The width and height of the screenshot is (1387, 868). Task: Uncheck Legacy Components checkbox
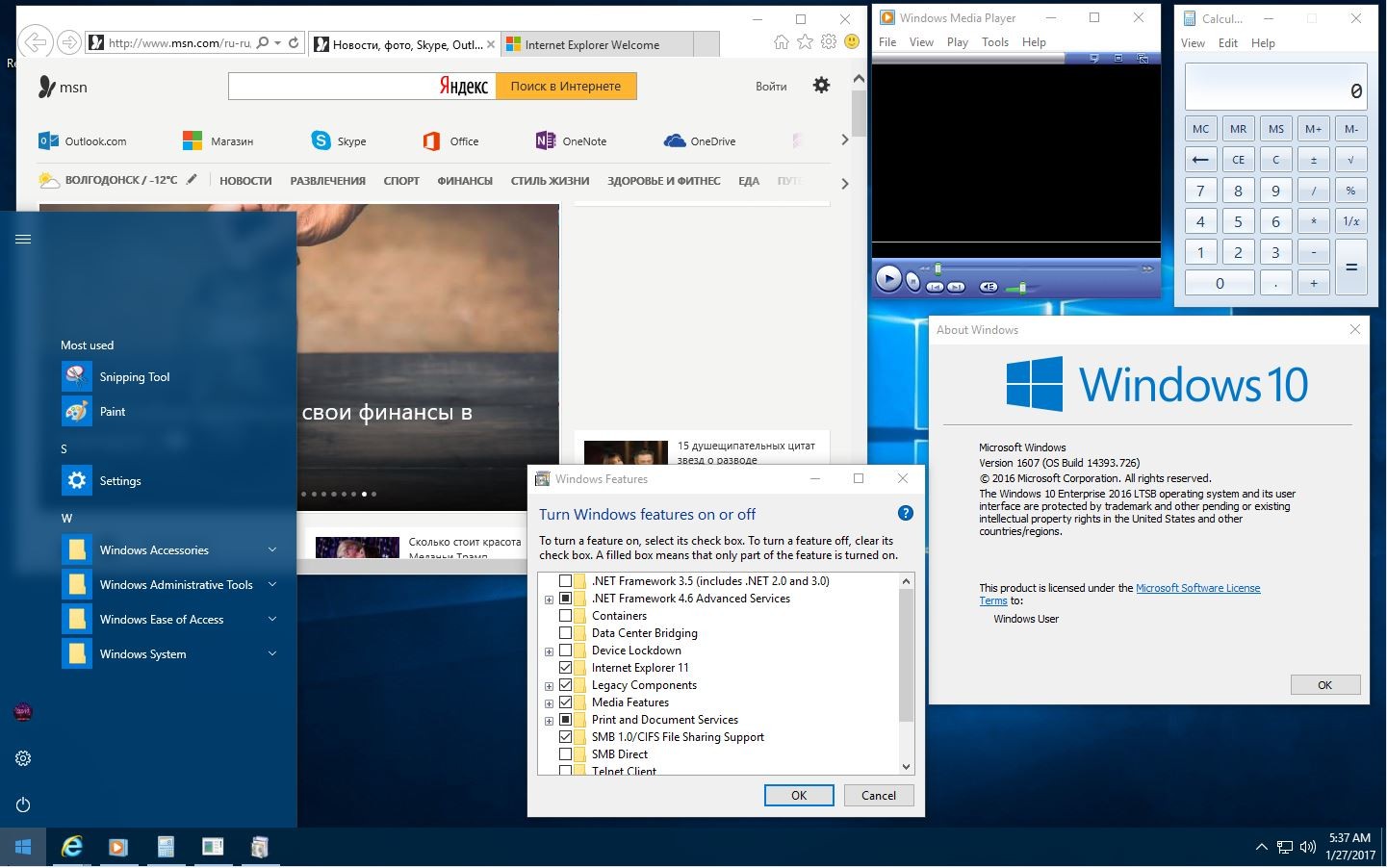[x=565, y=685]
